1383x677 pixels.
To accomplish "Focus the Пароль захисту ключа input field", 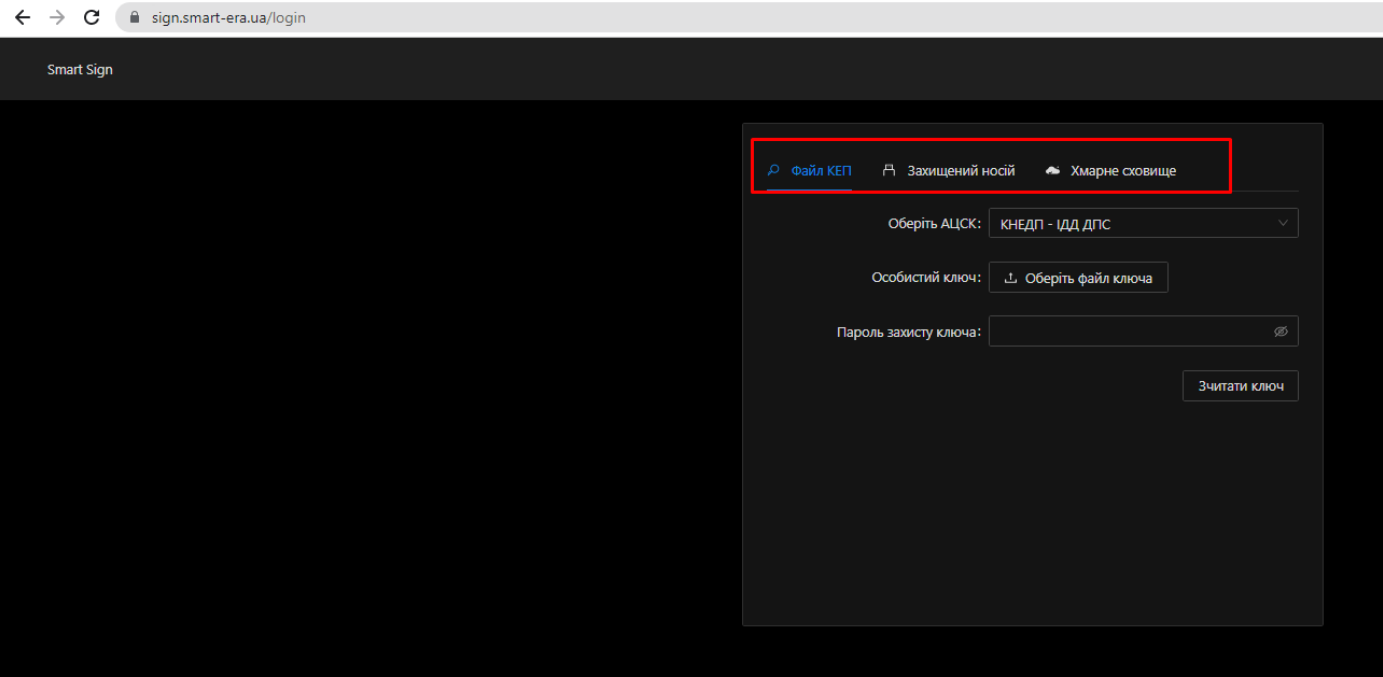I will pyautogui.click(x=1128, y=332).
